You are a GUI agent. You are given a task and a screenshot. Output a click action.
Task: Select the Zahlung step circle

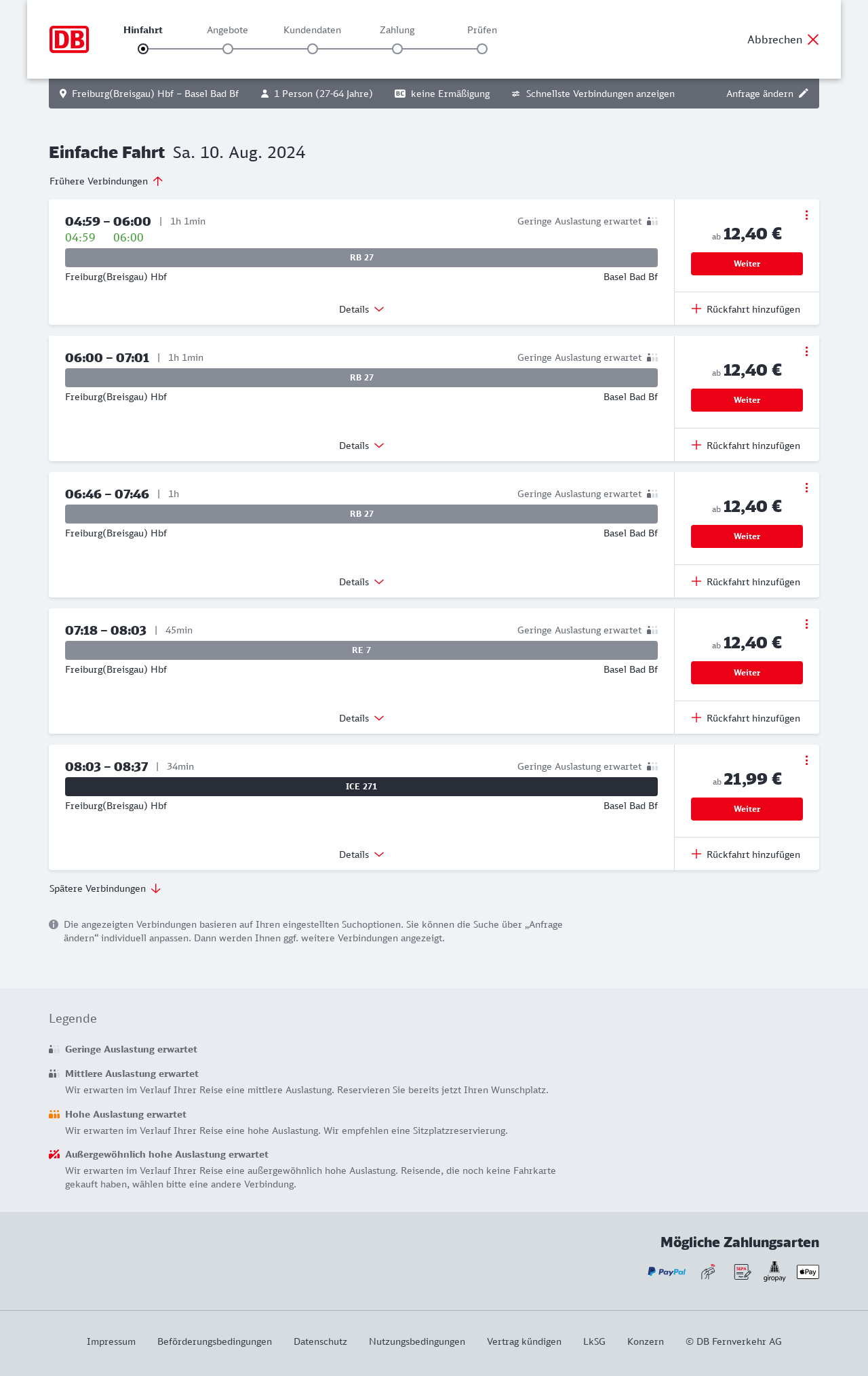click(397, 49)
